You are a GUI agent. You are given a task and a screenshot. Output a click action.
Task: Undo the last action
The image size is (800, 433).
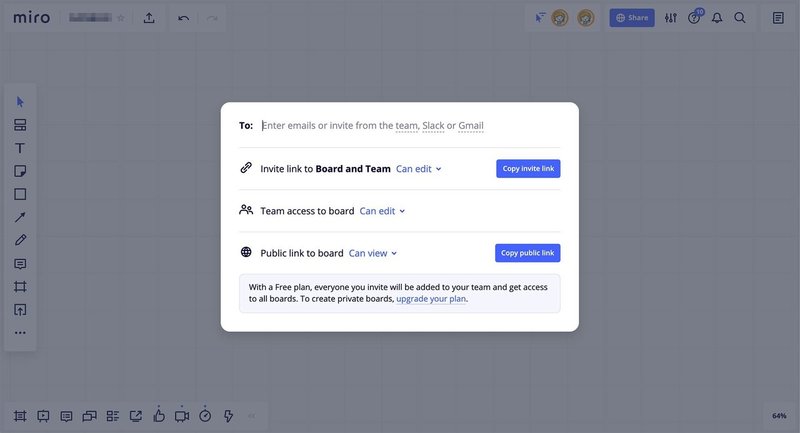[x=183, y=18]
